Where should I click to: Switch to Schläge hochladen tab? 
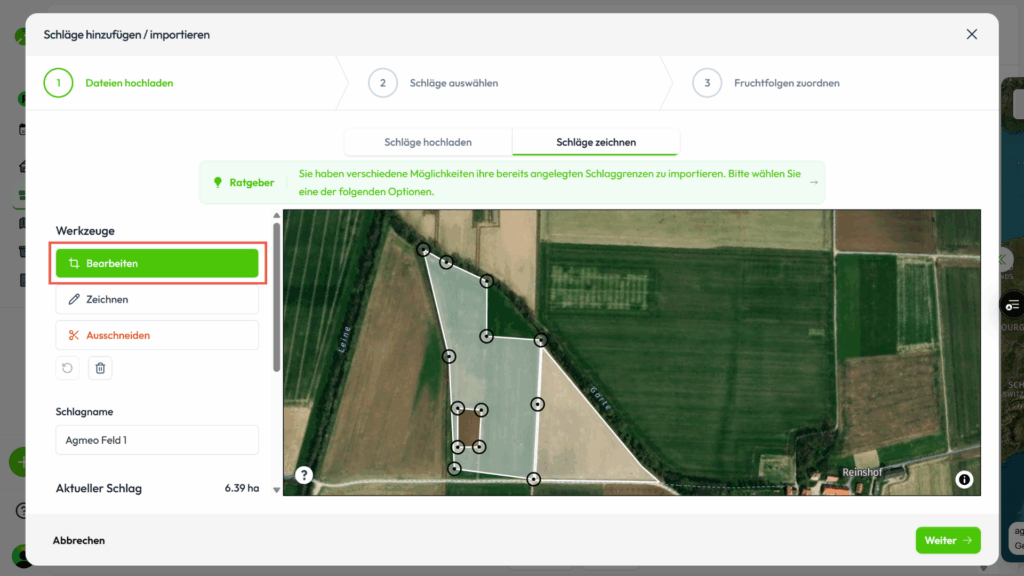[428, 142]
